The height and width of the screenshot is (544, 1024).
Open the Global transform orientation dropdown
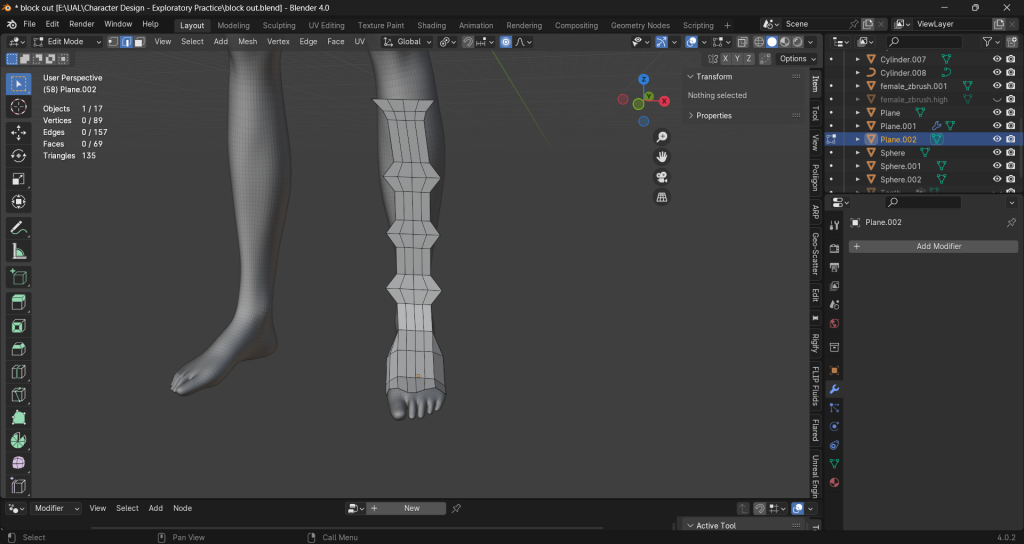coord(408,42)
